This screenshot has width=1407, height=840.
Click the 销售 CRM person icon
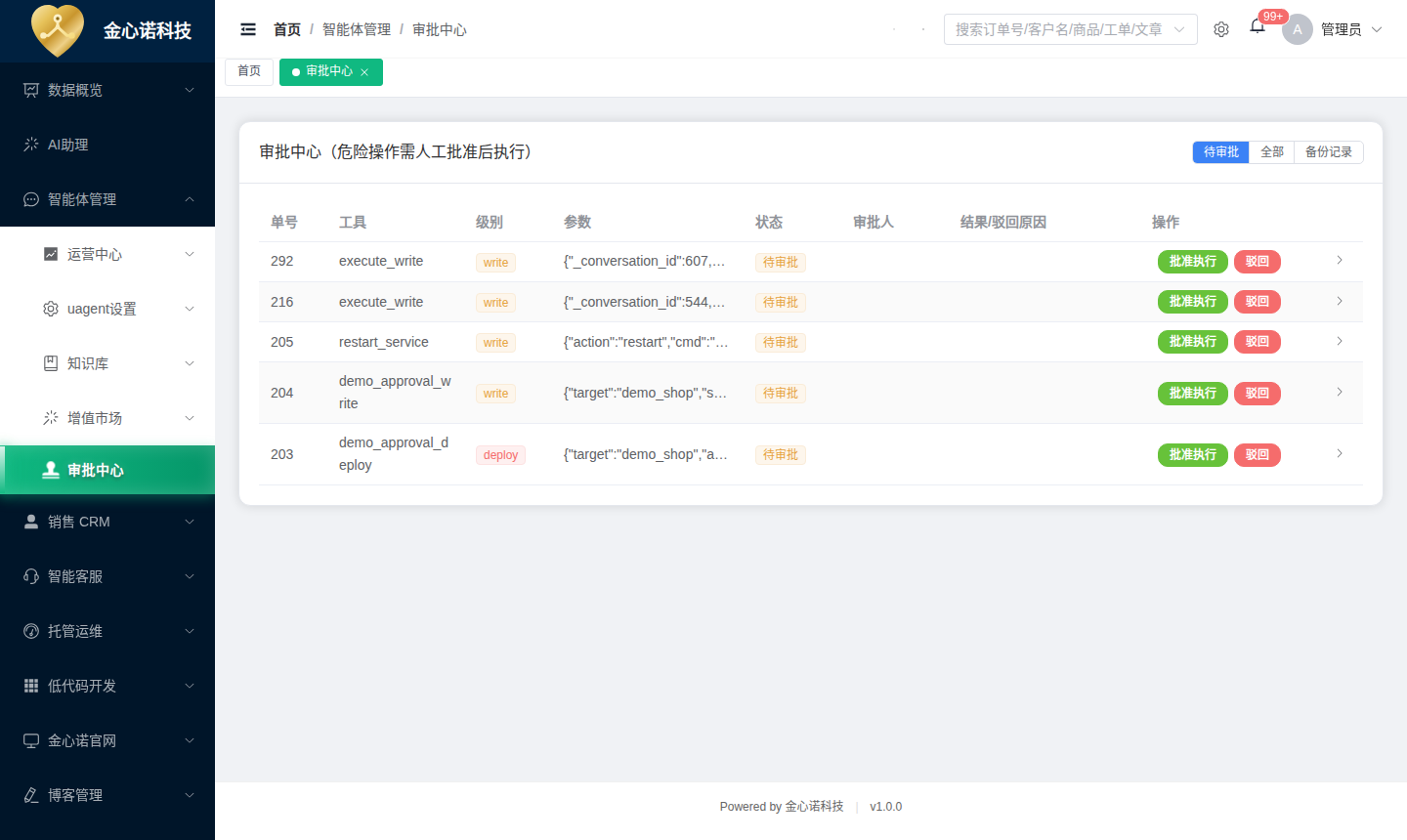pyautogui.click(x=31, y=522)
